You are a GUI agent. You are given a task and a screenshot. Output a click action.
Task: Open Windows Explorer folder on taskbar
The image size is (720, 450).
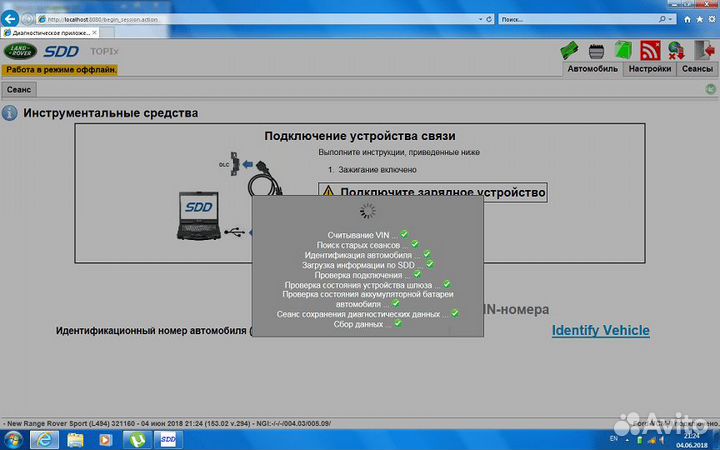tap(75, 440)
